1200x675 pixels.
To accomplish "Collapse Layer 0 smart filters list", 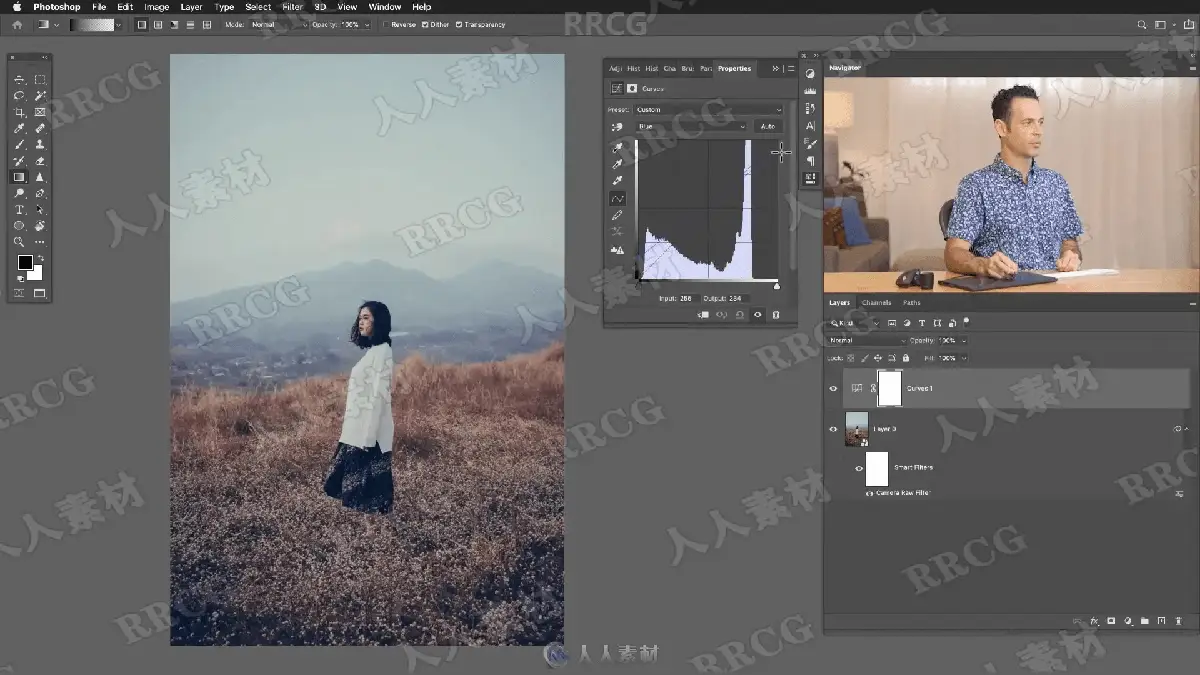I will coord(1187,429).
